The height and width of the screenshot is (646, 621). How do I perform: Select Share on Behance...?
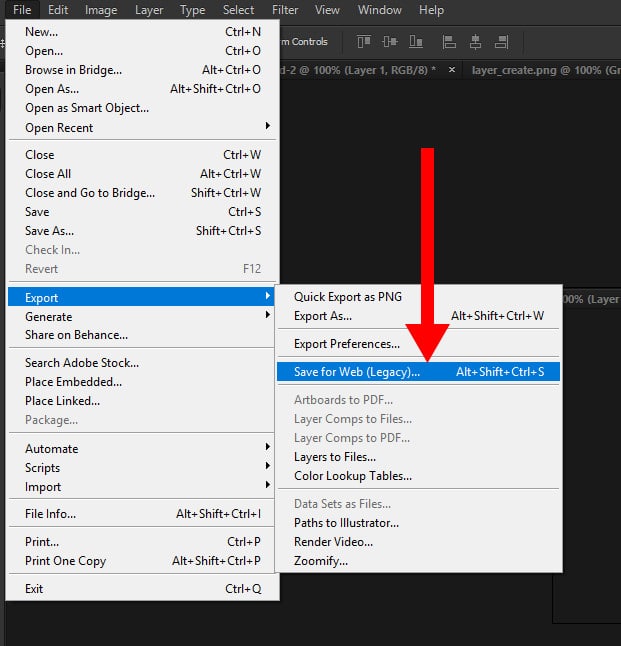141,335
